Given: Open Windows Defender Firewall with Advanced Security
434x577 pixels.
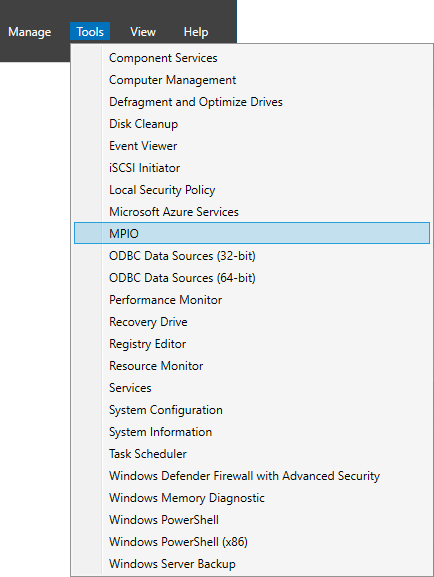Looking at the screenshot, I should [252, 476].
